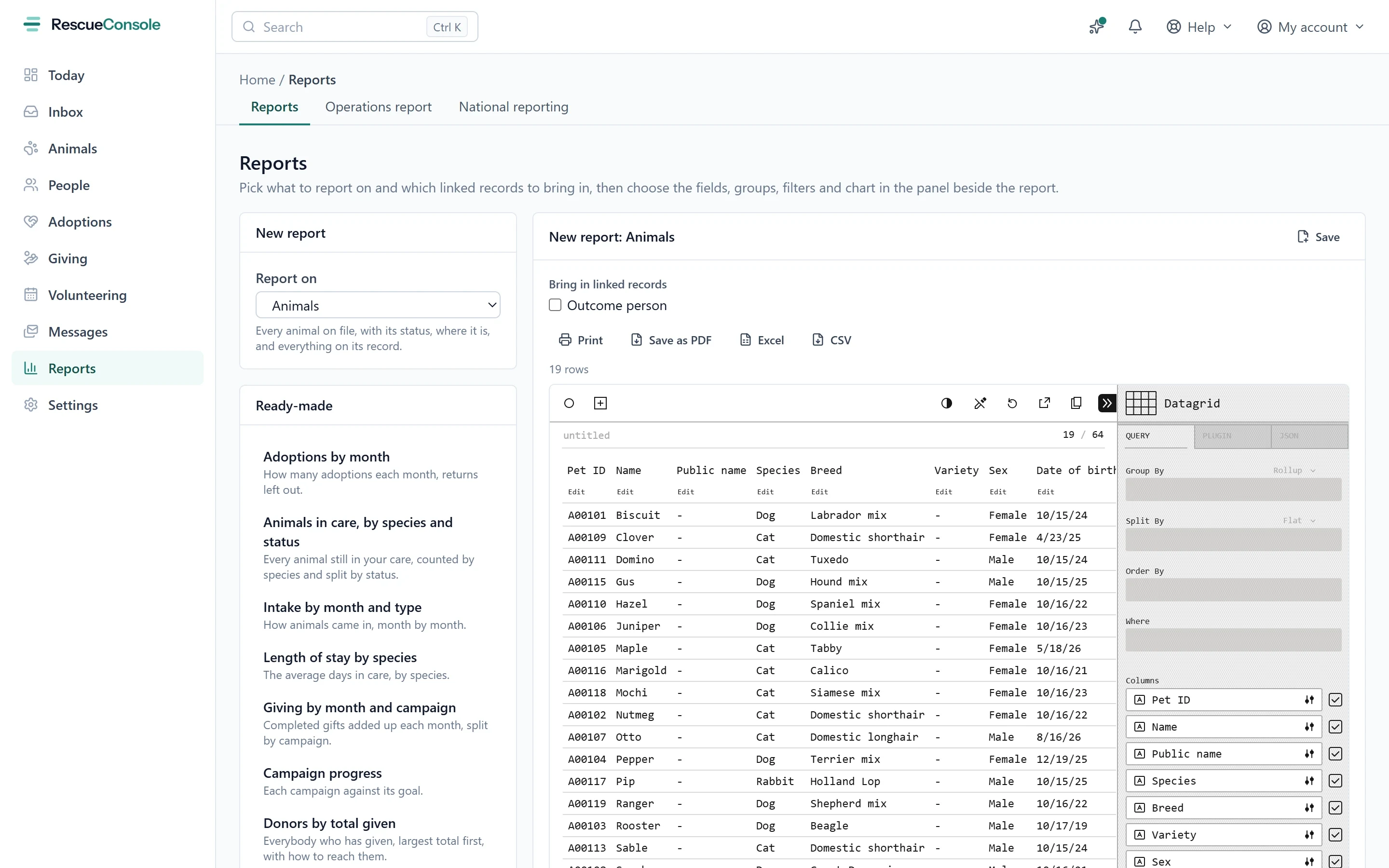1389x868 pixels.
Task: Click sort arrows icon on Public name column
Action: click(x=1308, y=754)
